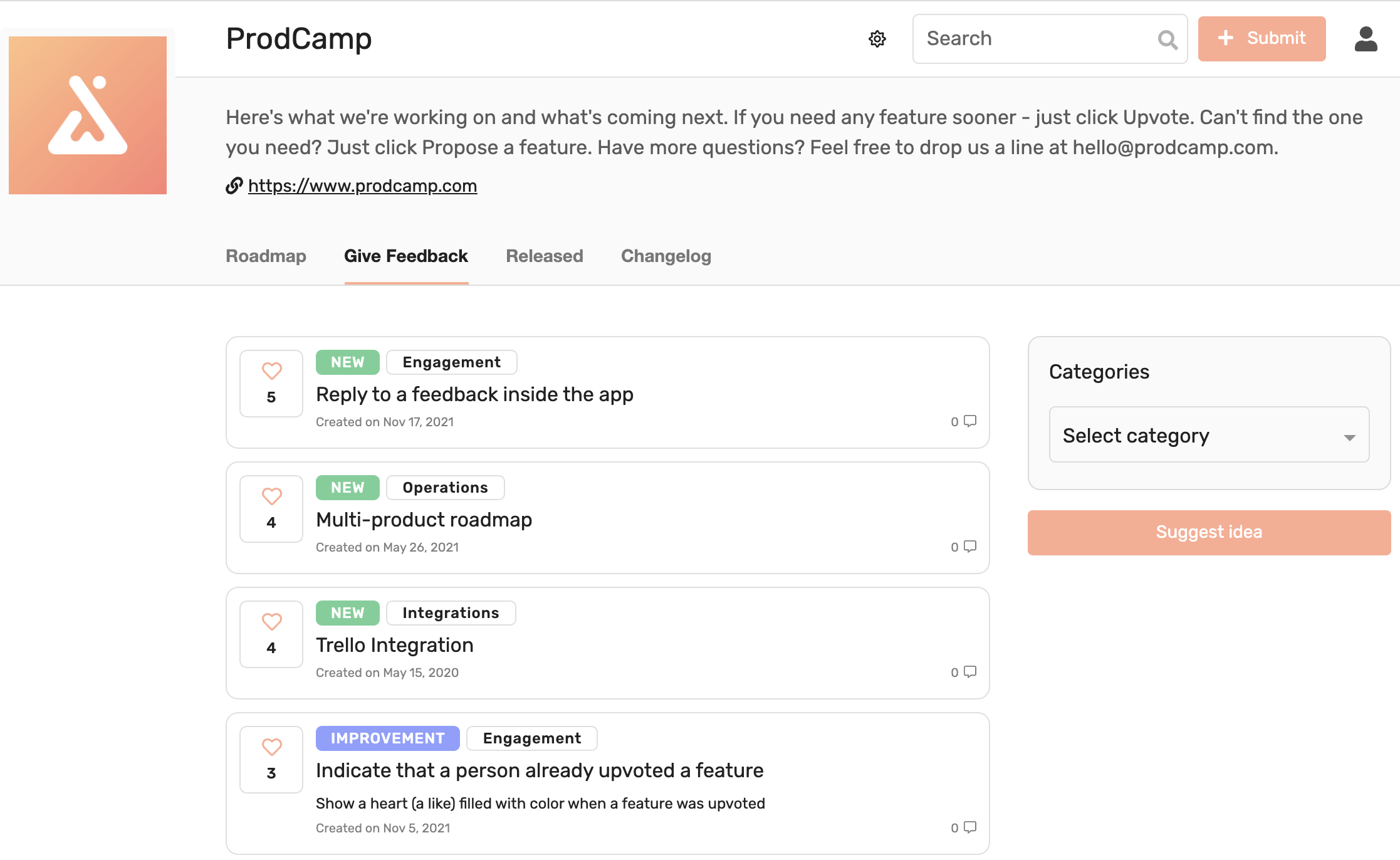Click the Submit button
Screen dimensions: 1400x860
[x=1262, y=39]
